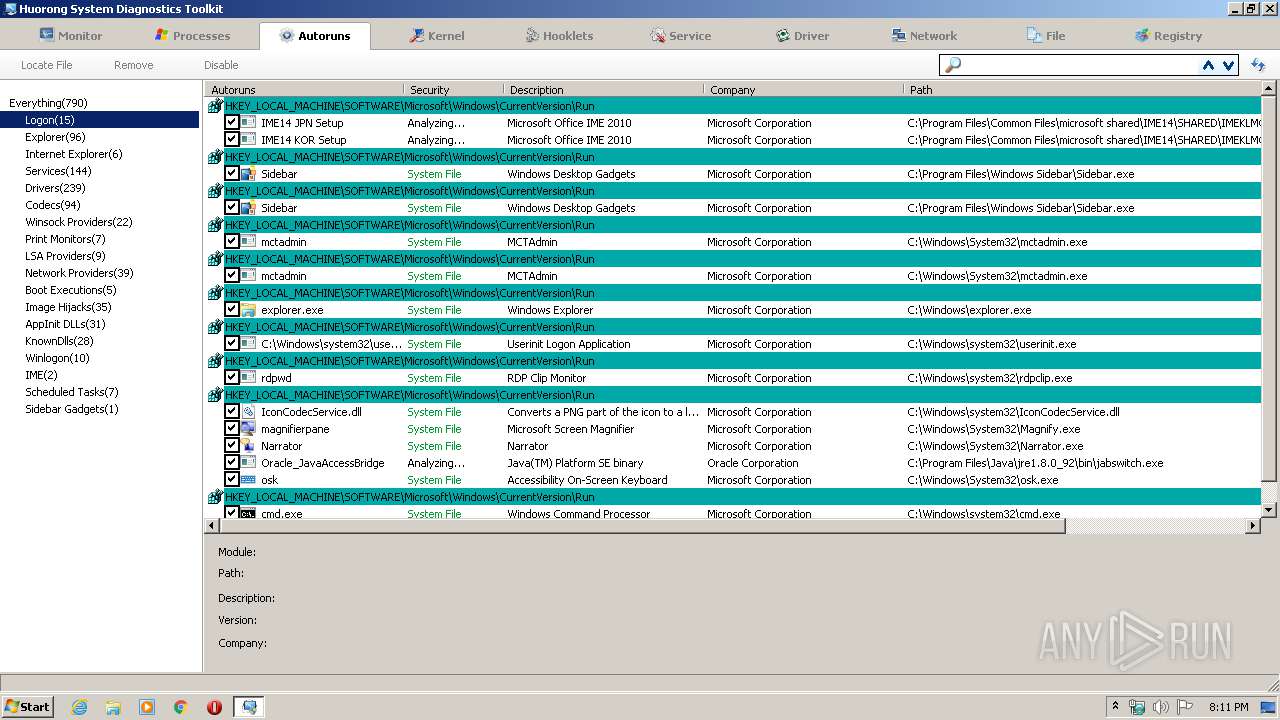Viewport: 1280px width, 720px height.
Task: Uncheck the IME14 JPN Setup entry
Action: 231,122
